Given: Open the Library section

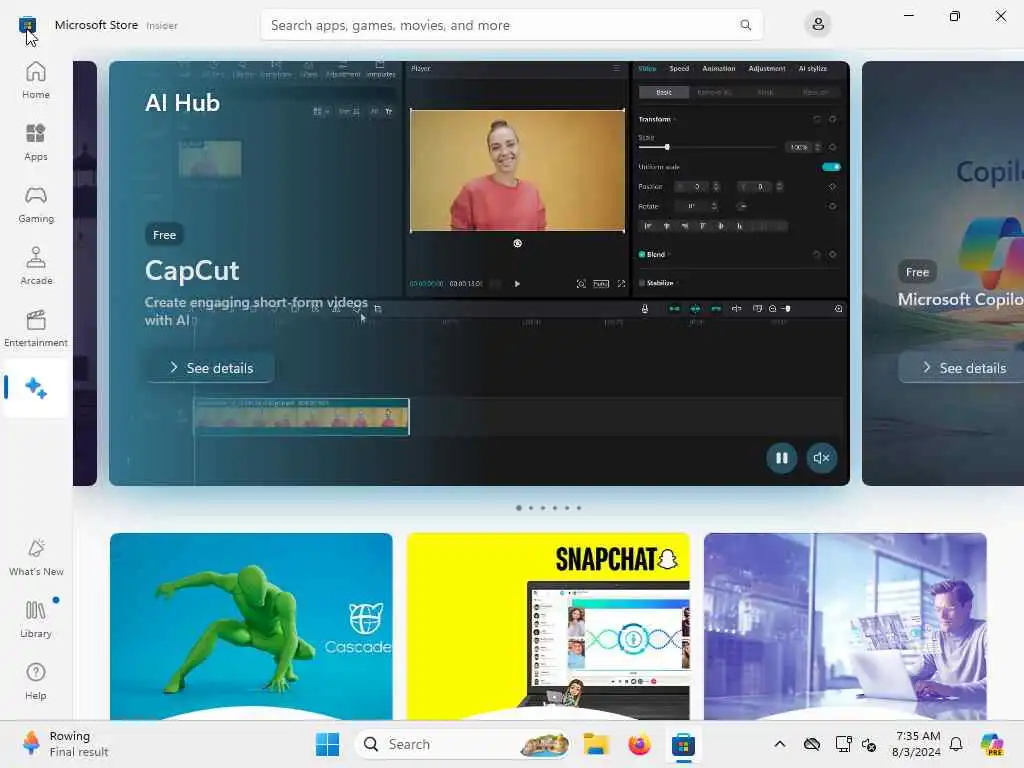Looking at the screenshot, I should coord(36,620).
